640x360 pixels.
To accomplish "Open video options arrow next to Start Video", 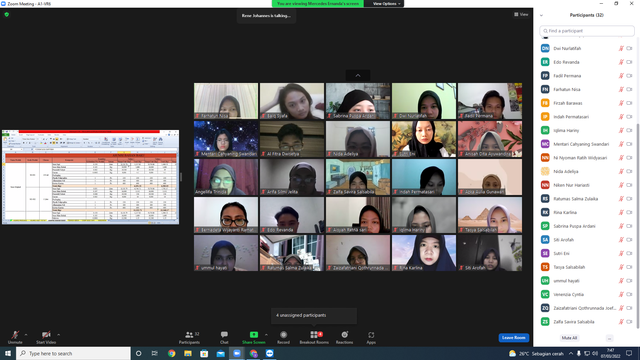I will 59,335.
